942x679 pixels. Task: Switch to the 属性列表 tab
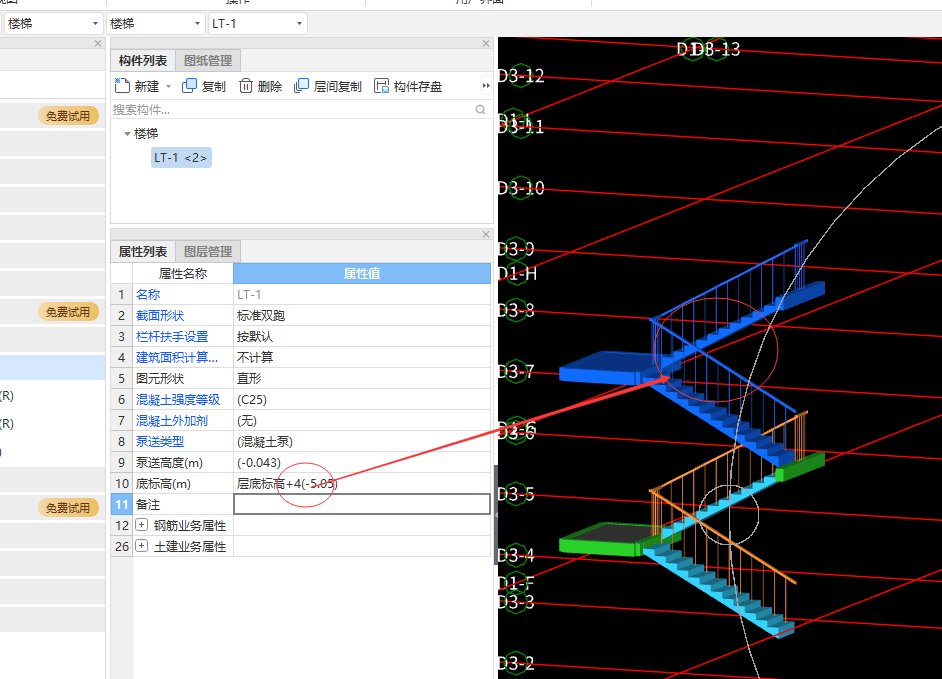[x=143, y=252]
